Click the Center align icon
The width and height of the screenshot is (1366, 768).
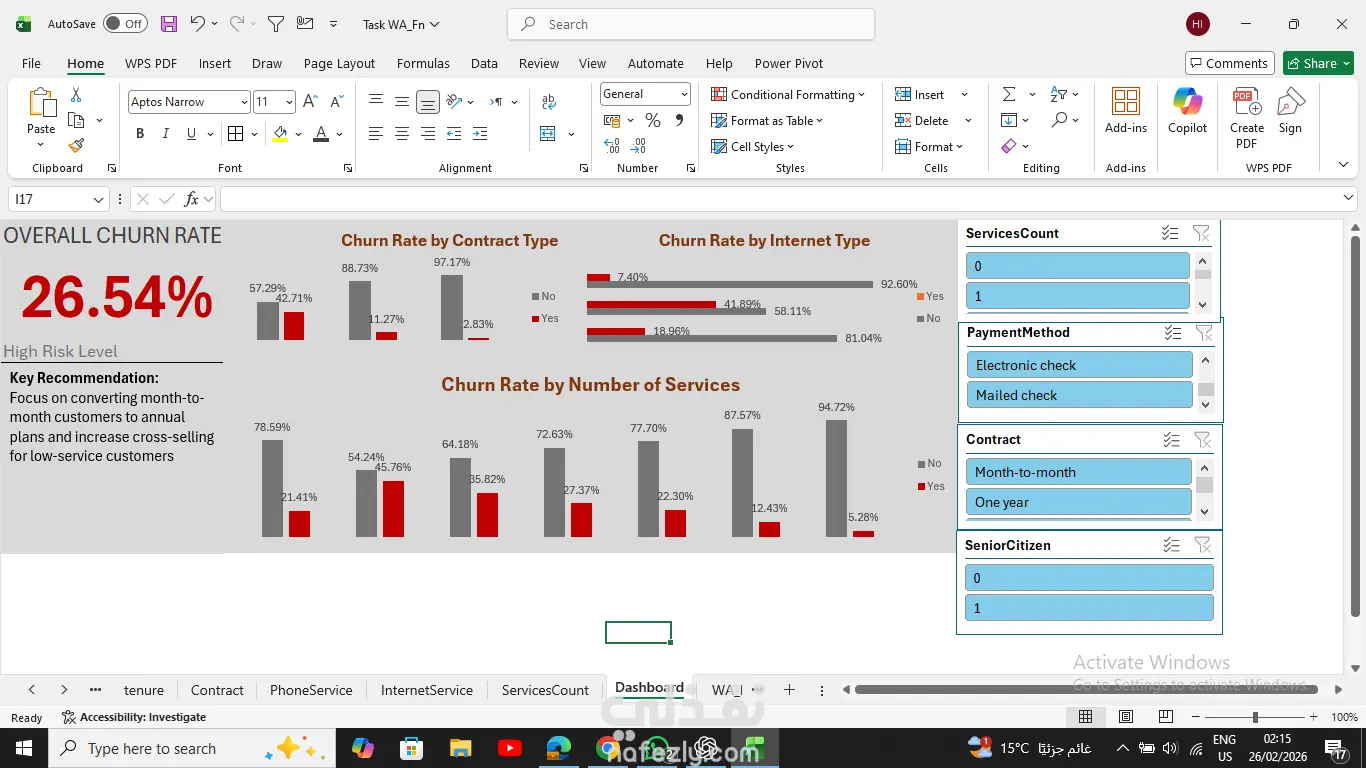402,134
